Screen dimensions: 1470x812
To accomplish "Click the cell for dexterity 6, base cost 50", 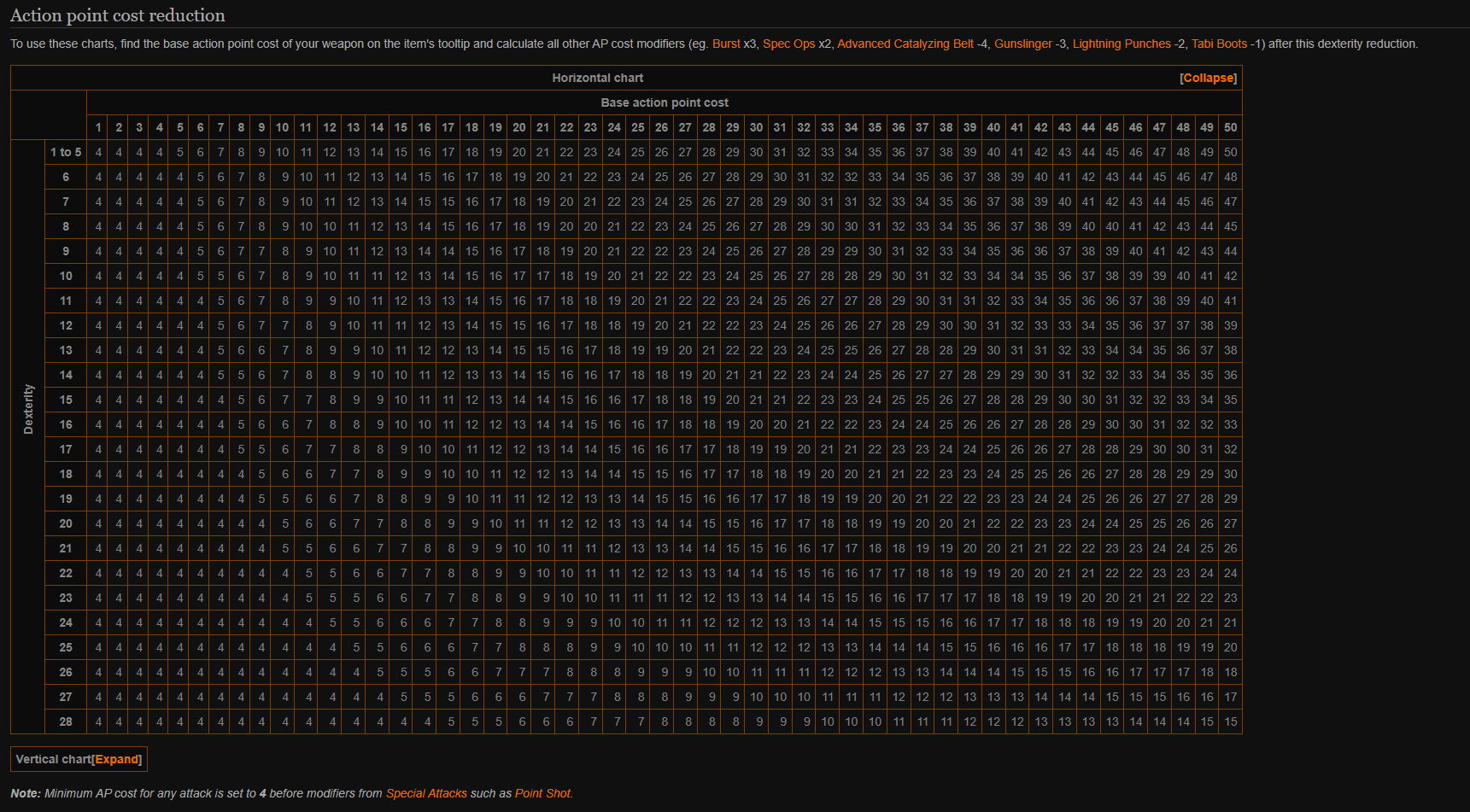I will (1230, 177).
